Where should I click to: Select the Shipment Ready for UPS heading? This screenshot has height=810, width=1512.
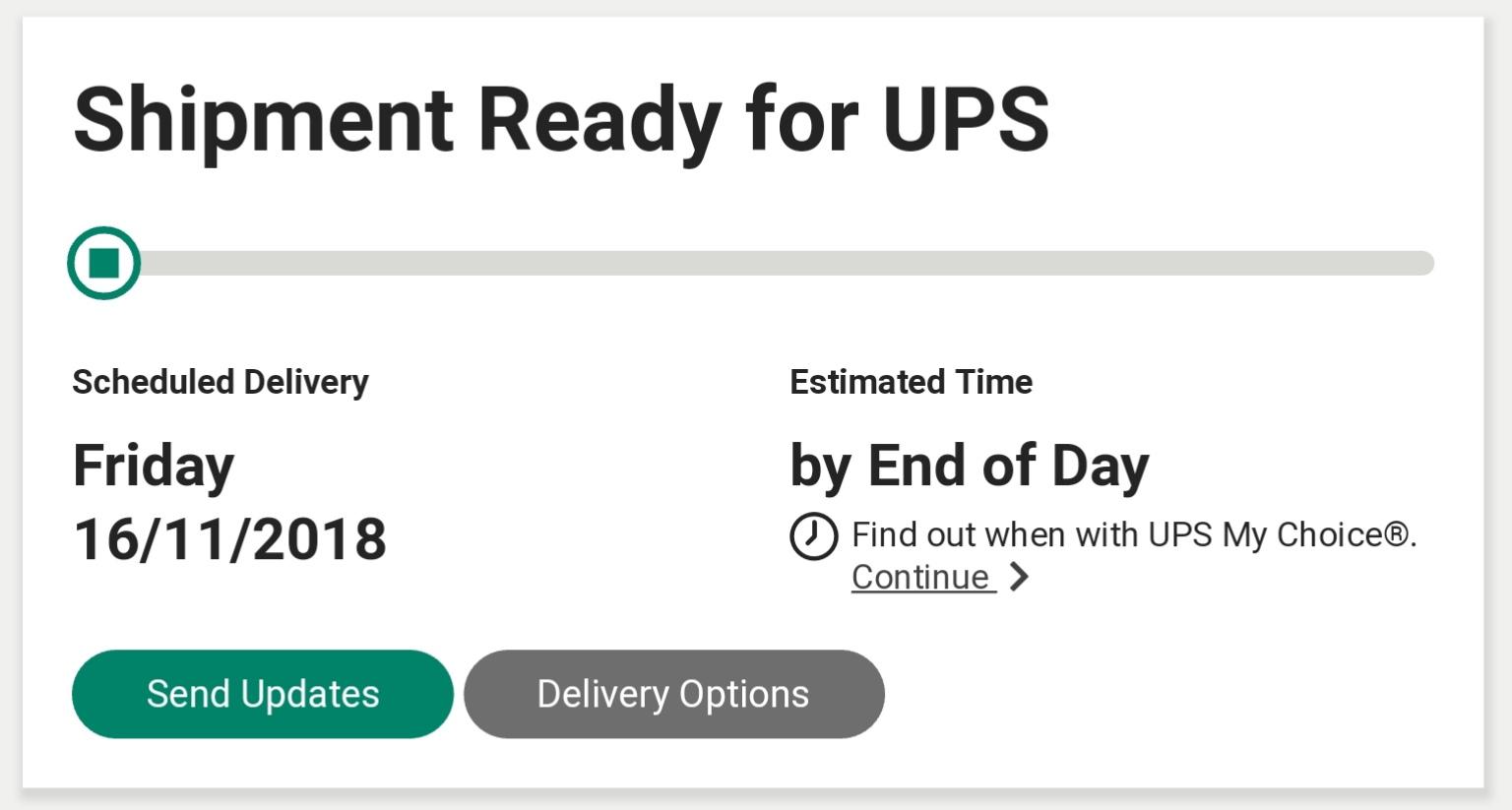(x=561, y=121)
